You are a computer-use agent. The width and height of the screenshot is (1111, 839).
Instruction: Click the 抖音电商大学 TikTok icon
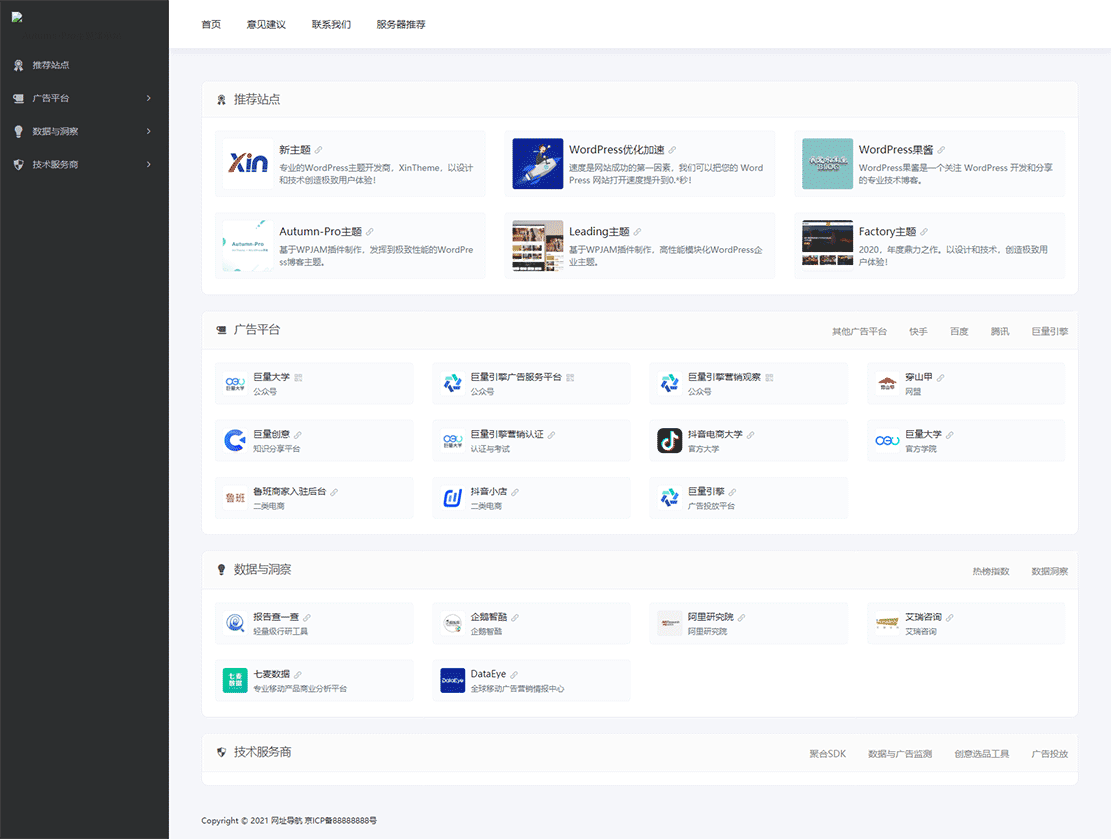[669, 441]
